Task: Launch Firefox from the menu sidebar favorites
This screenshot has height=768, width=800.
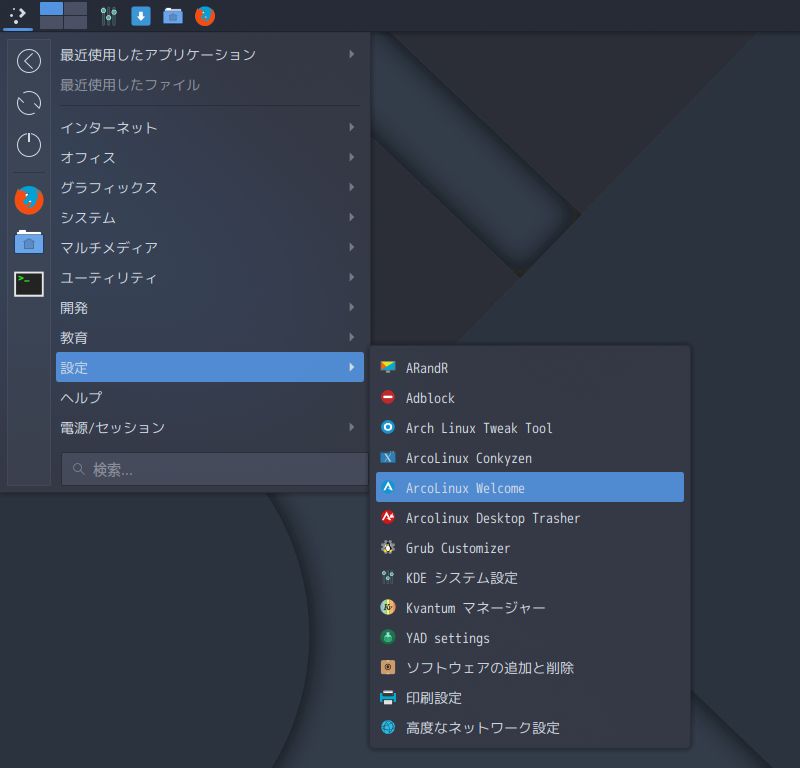Action: pyautogui.click(x=29, y=200)
